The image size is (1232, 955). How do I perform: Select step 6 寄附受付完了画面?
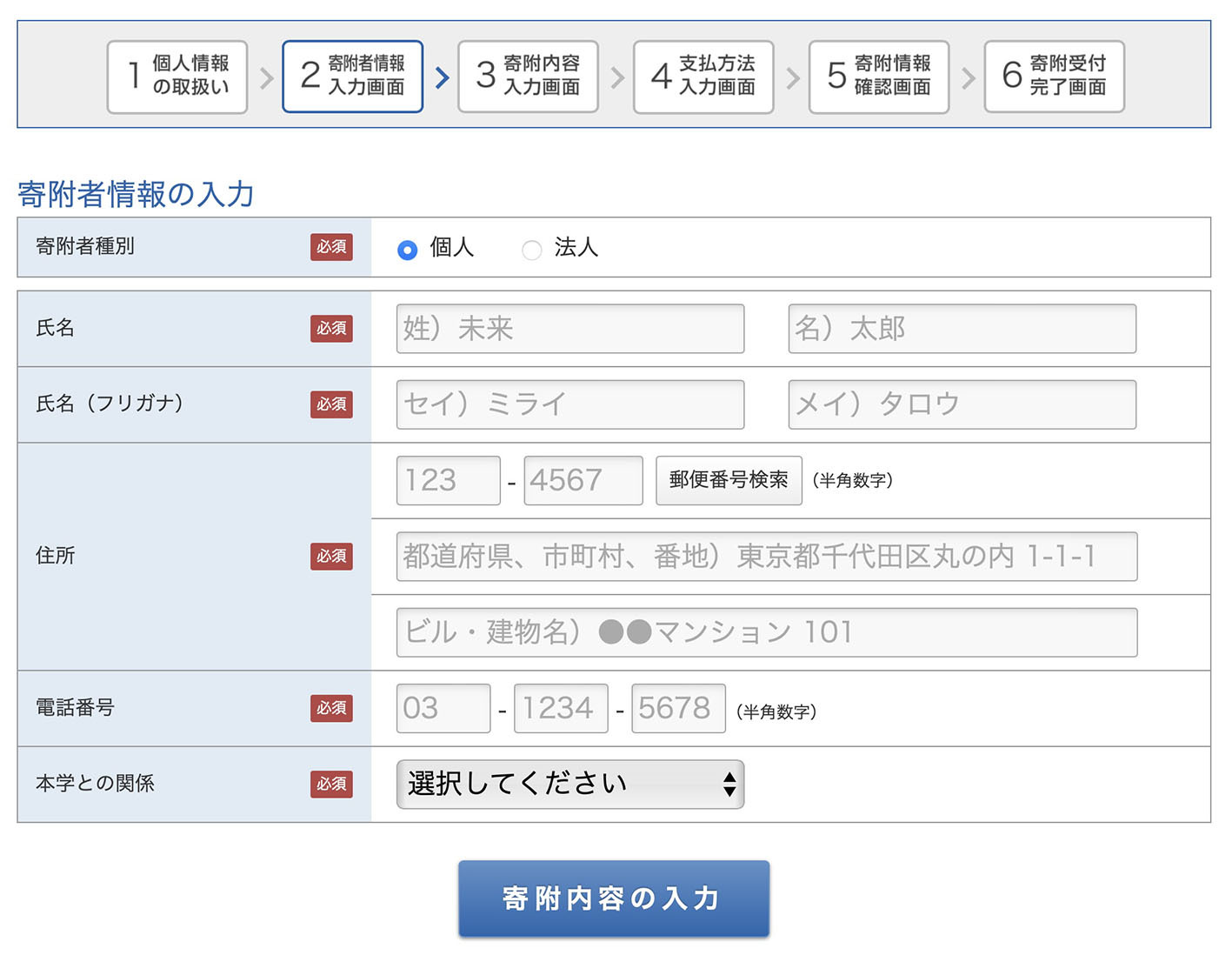point(1054,77)
